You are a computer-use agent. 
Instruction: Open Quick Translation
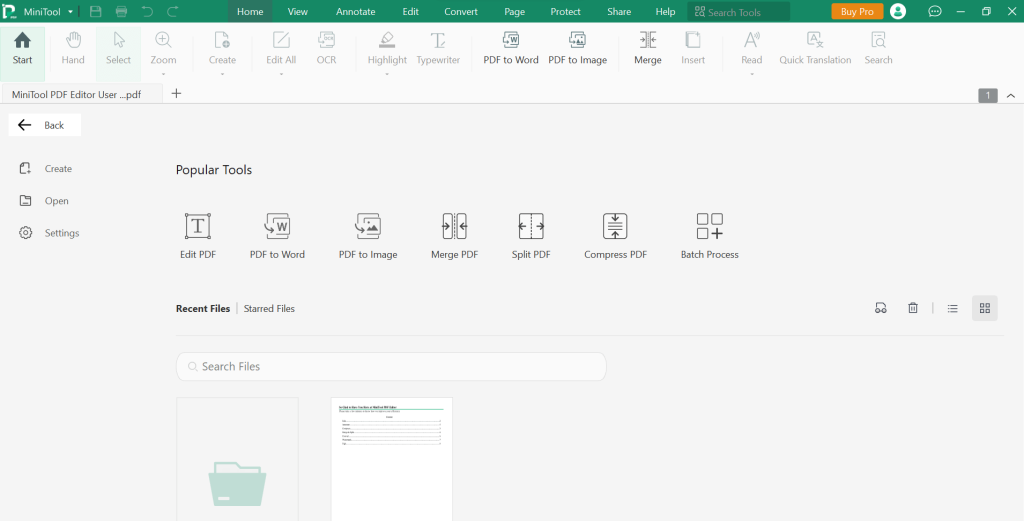(815, 49)
